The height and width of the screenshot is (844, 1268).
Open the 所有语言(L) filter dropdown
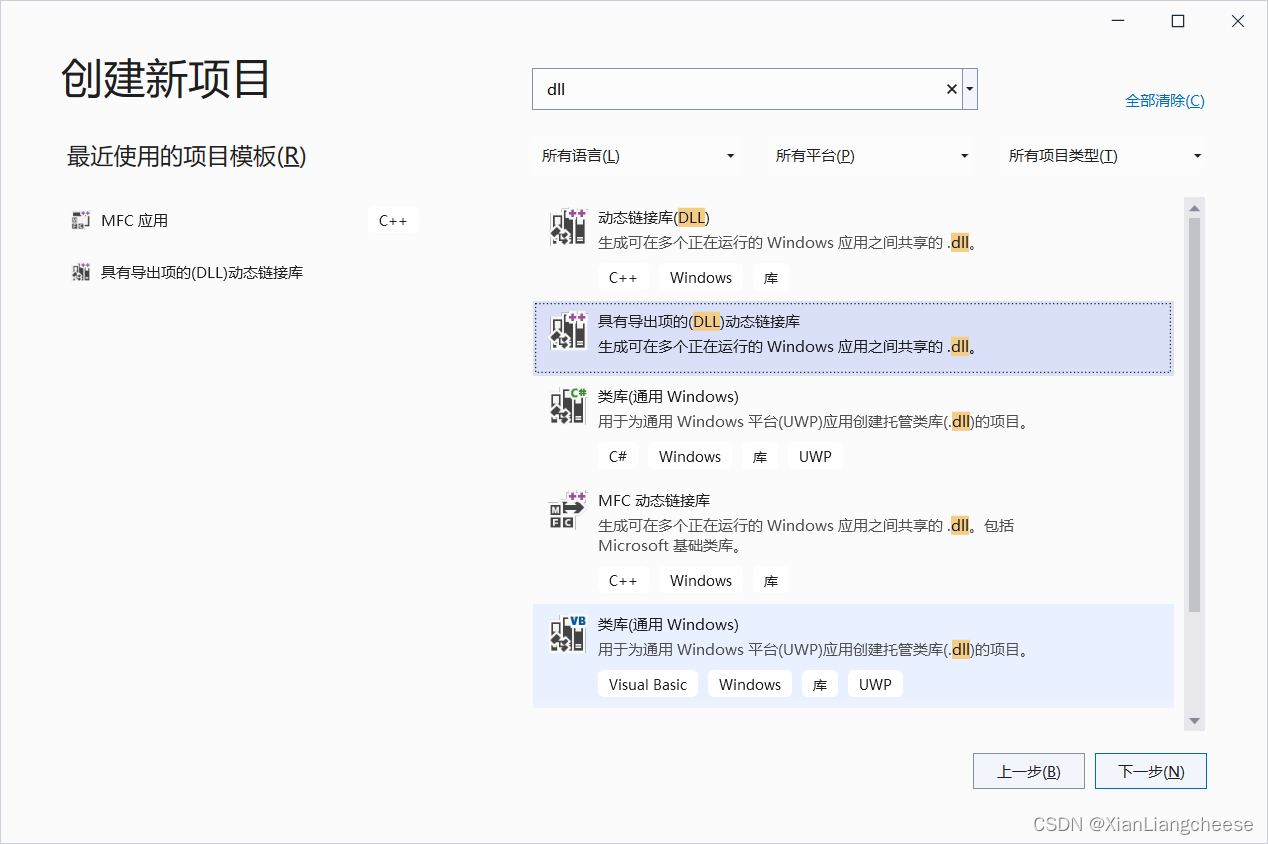point(638,156)
